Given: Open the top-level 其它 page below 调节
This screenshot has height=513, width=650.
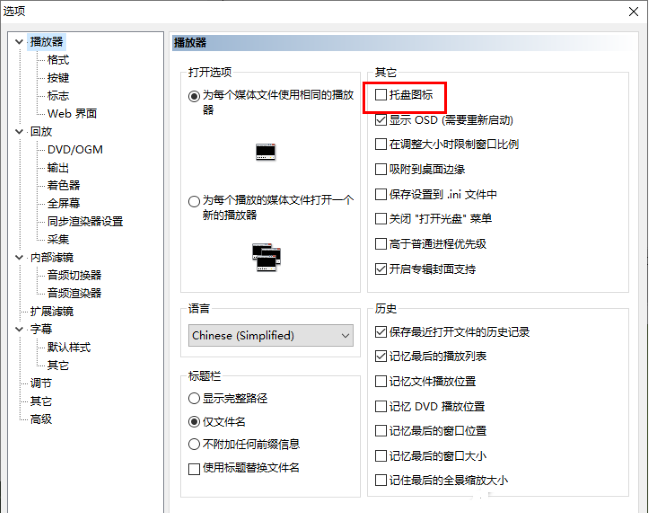Looking at the screenshot, I should coord(41,401).
